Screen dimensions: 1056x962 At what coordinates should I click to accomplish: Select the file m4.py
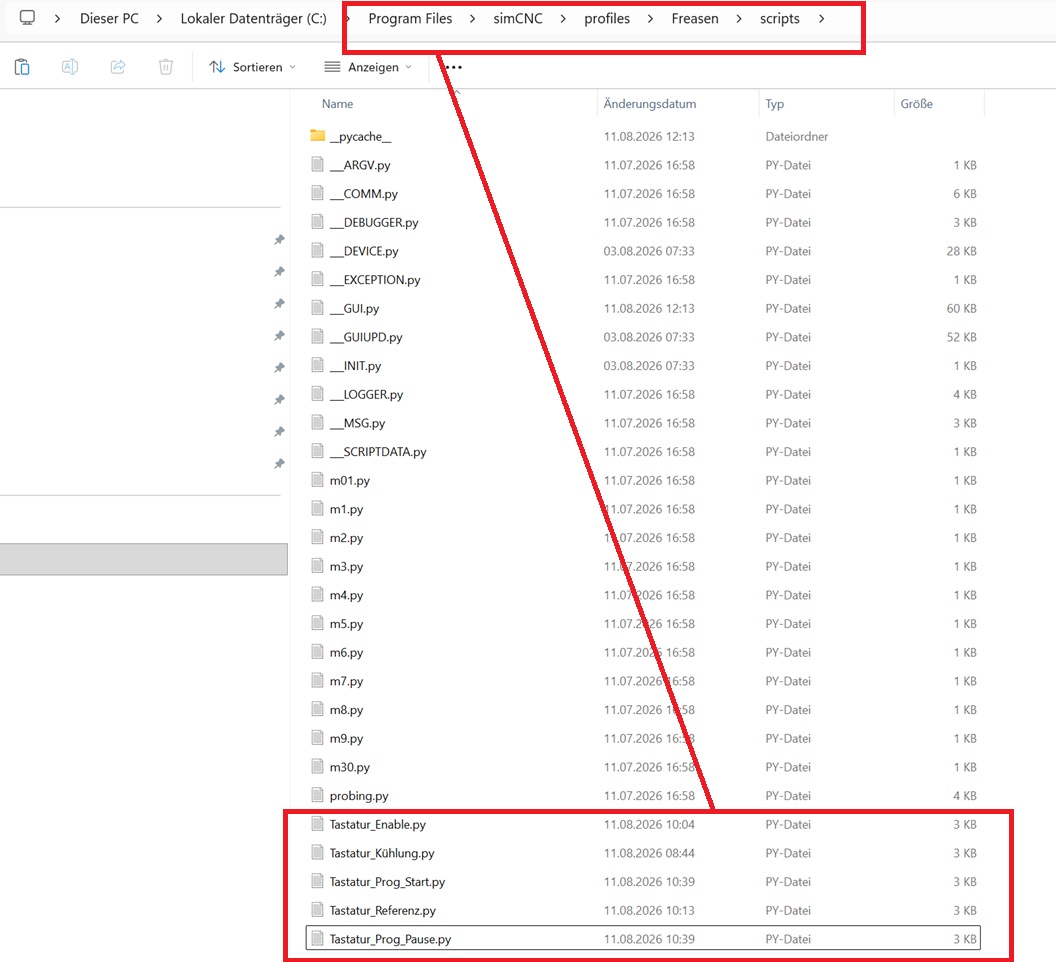346,595
